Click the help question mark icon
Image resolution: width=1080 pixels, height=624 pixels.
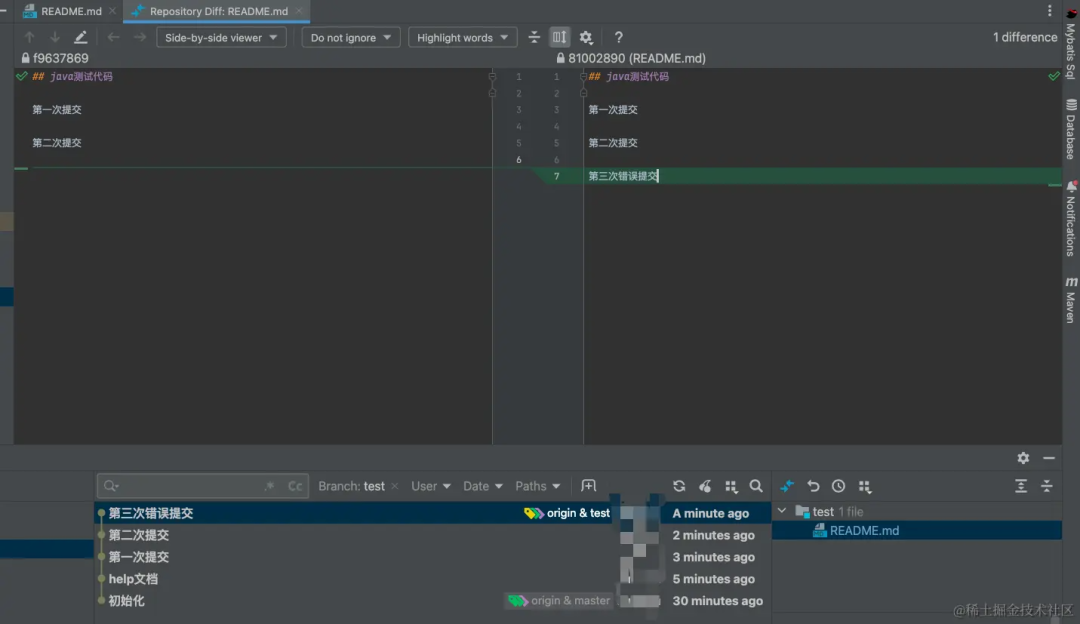point(619,37)
